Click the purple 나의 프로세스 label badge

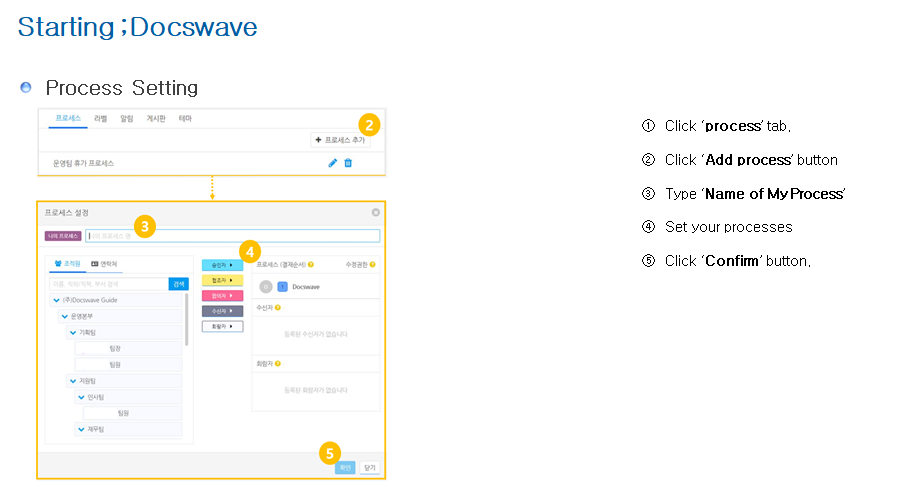point(63,236)
